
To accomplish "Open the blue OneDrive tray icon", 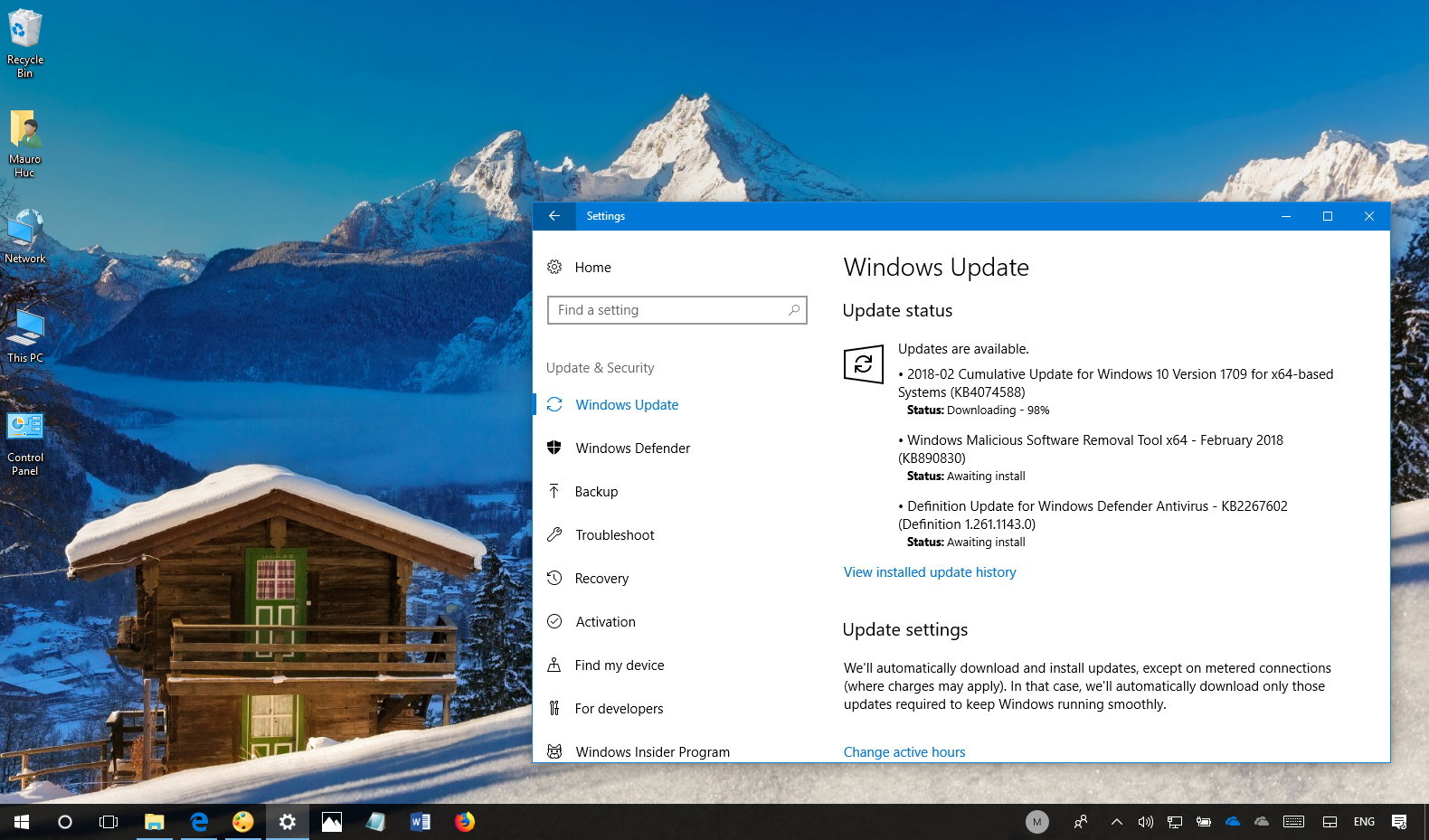I will 1233,822.
